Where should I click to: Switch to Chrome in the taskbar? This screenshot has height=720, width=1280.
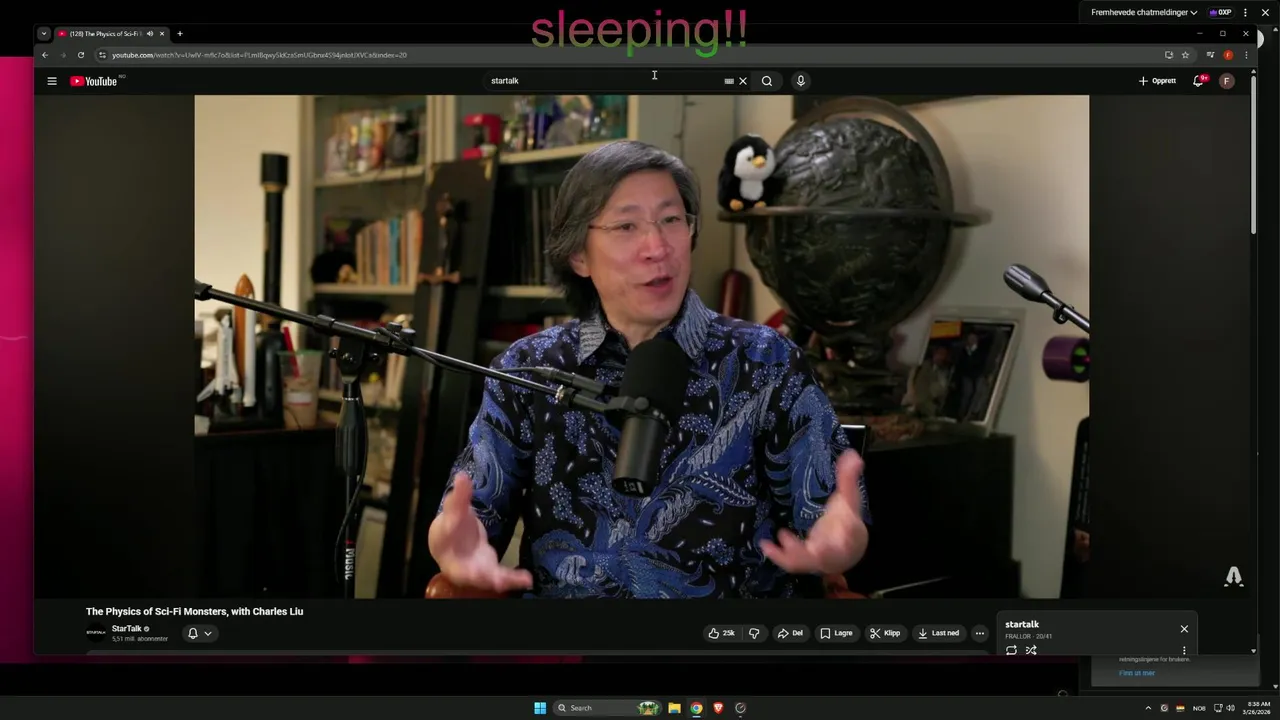696,708
